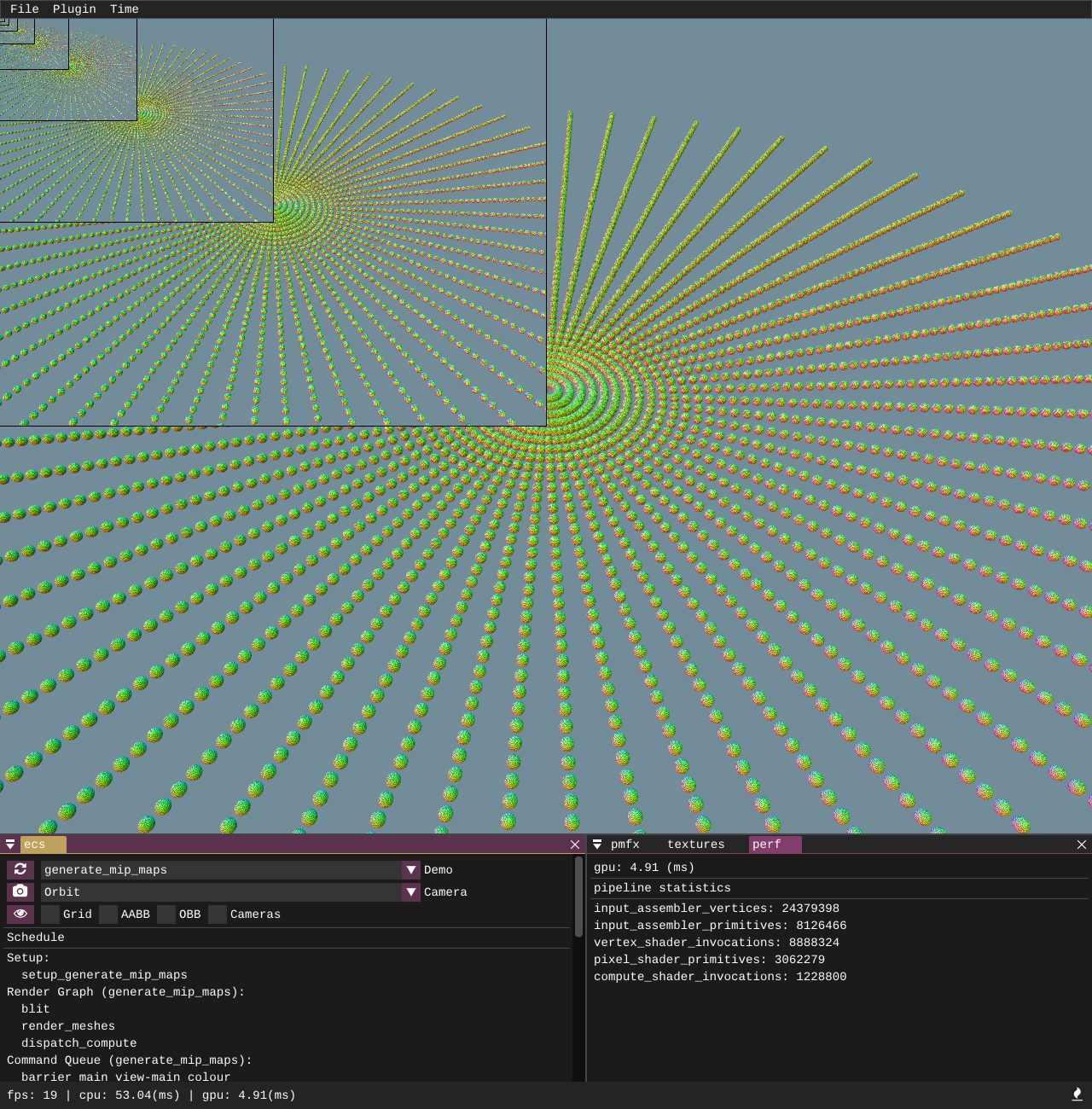
Task: Click the dispatch_compute entry
Action: (x=79, y=1043)
